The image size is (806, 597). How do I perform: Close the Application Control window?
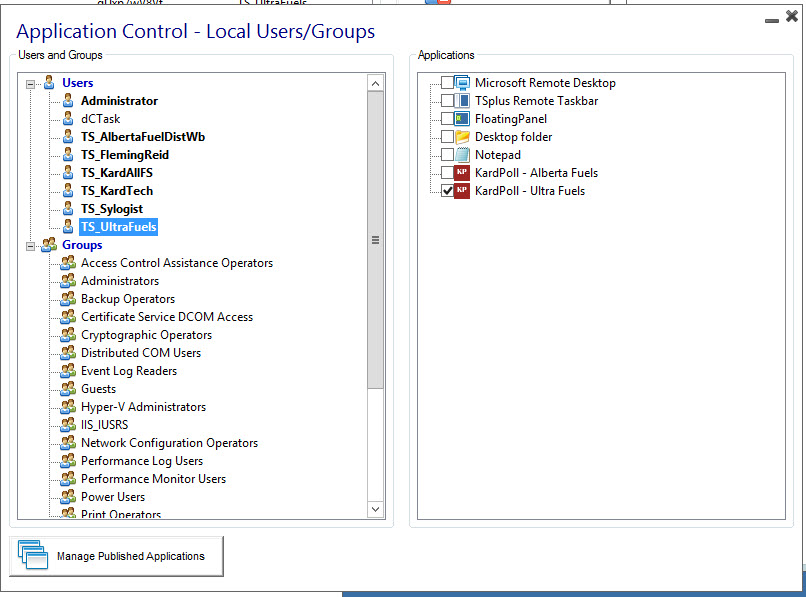pos(792,16)
